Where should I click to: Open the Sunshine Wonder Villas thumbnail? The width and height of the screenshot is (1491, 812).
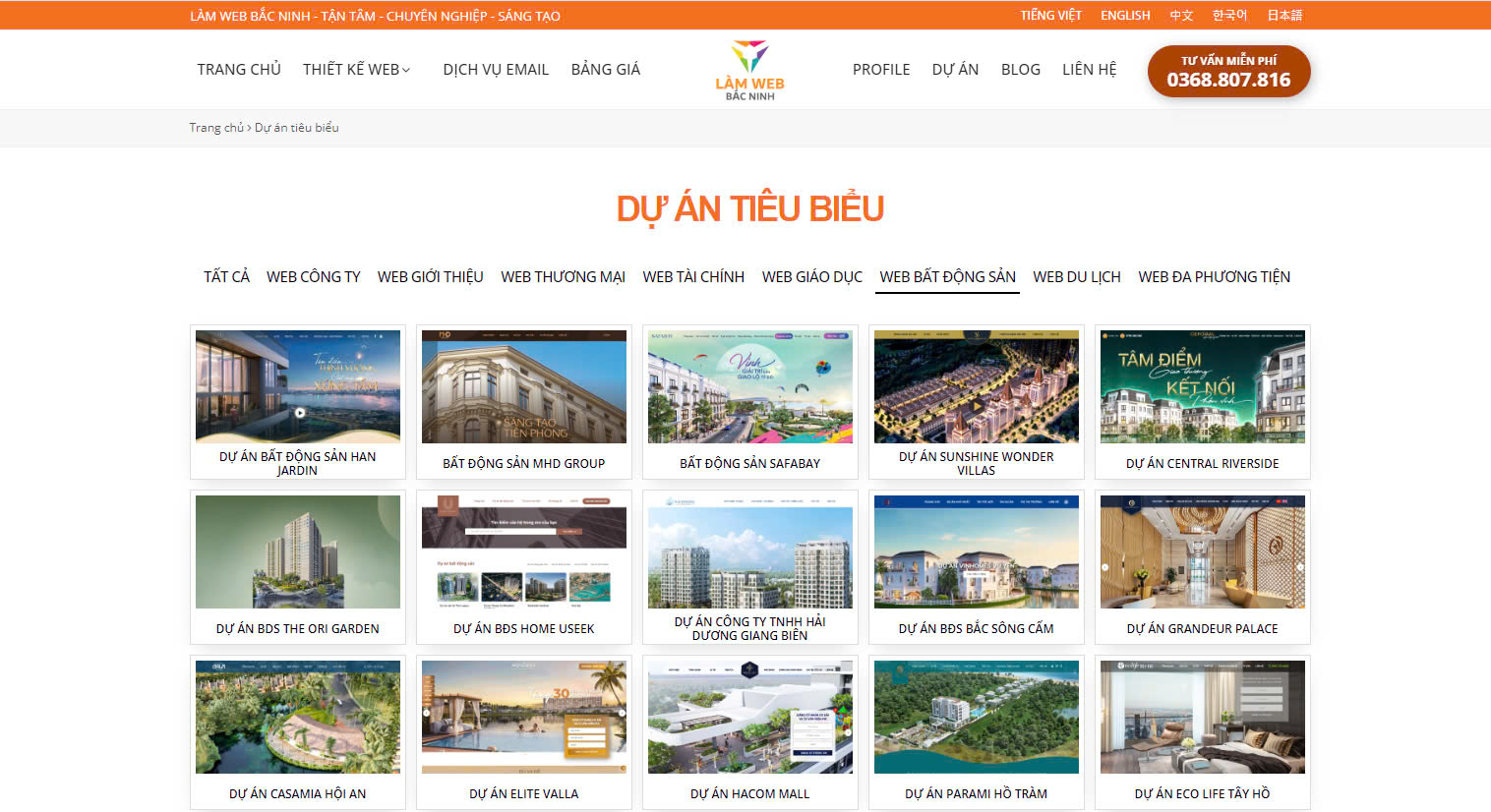pos(977,386)
